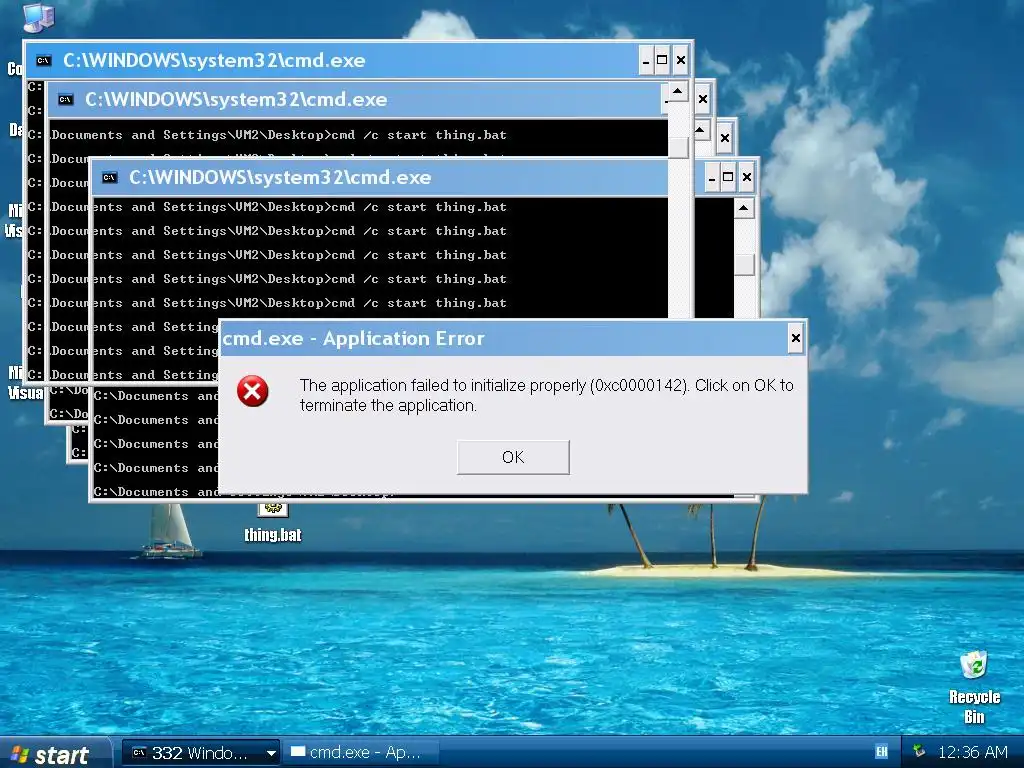Image resolution: width=1024 pixels, height=768 pixels.
Task: Click OK in the Application Error dialog
Action: 513,457
